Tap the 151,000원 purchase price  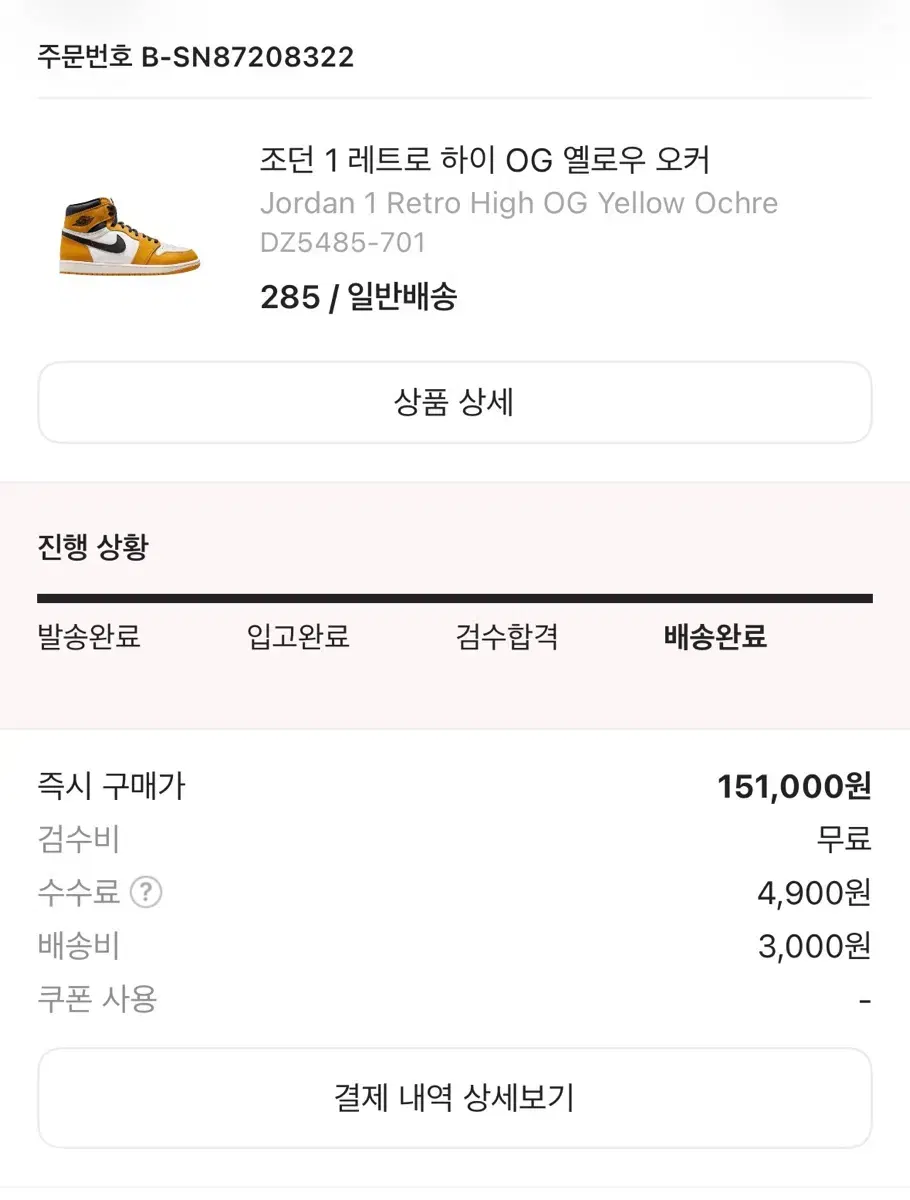click(794, 787)
